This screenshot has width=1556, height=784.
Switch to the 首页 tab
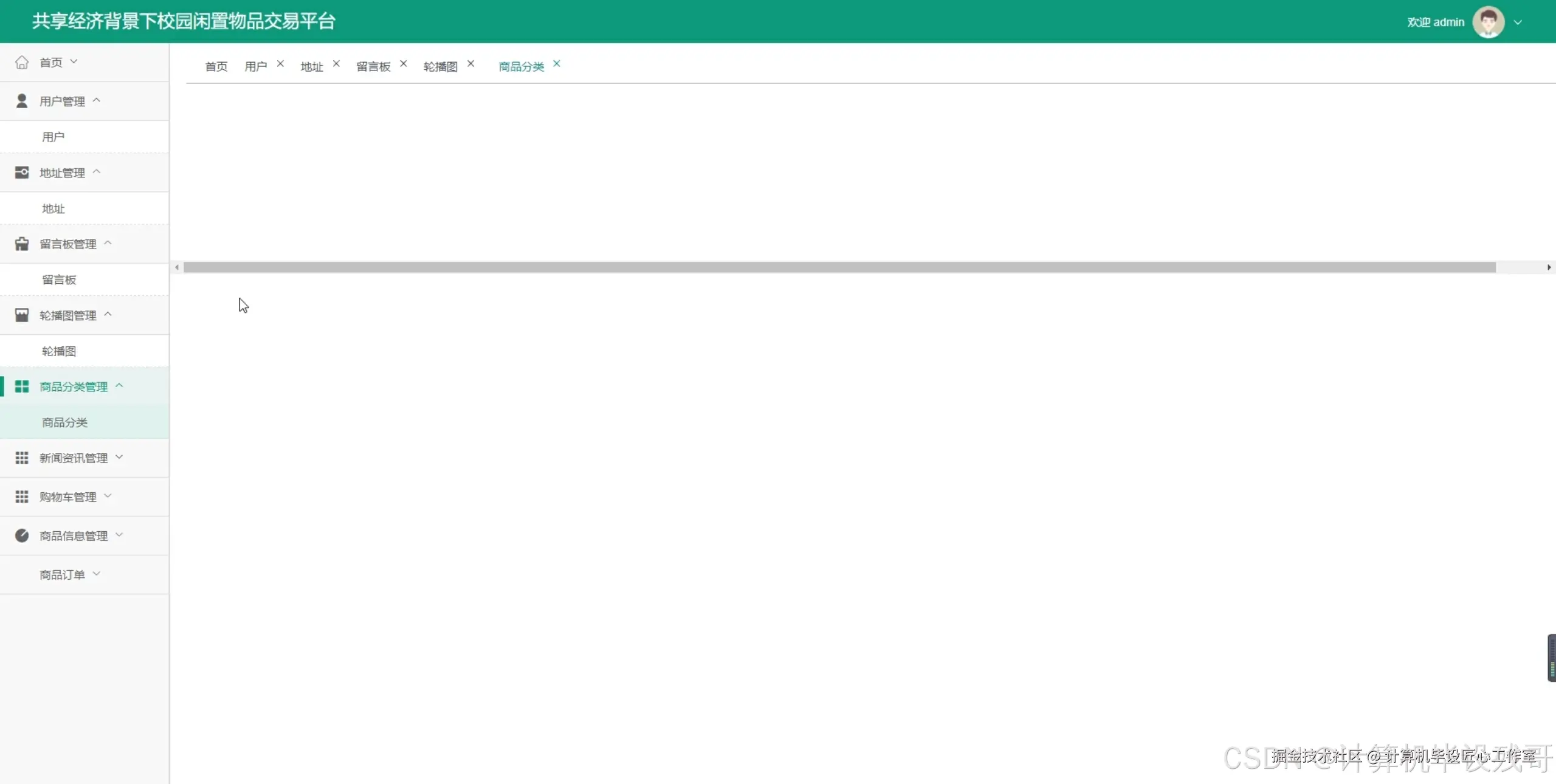pyautogui.click(x=216, y=66)
